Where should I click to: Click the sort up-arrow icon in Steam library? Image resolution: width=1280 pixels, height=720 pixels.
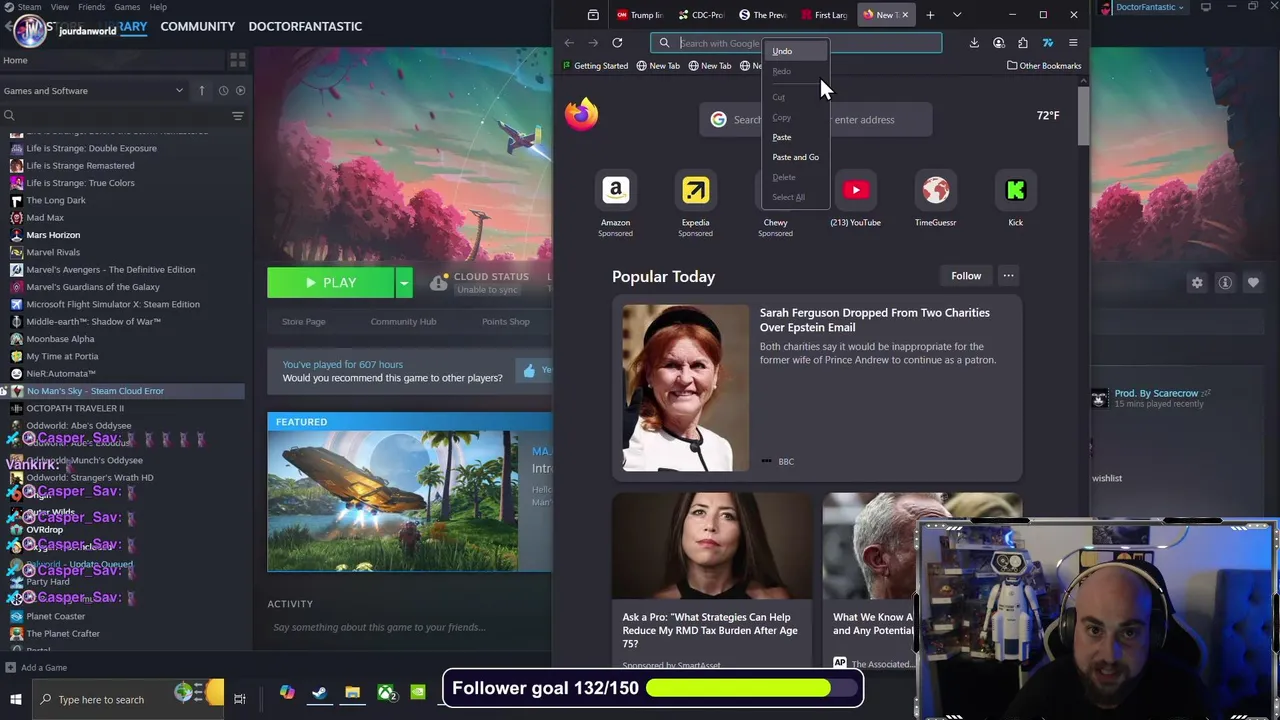(x=201, y=90)
